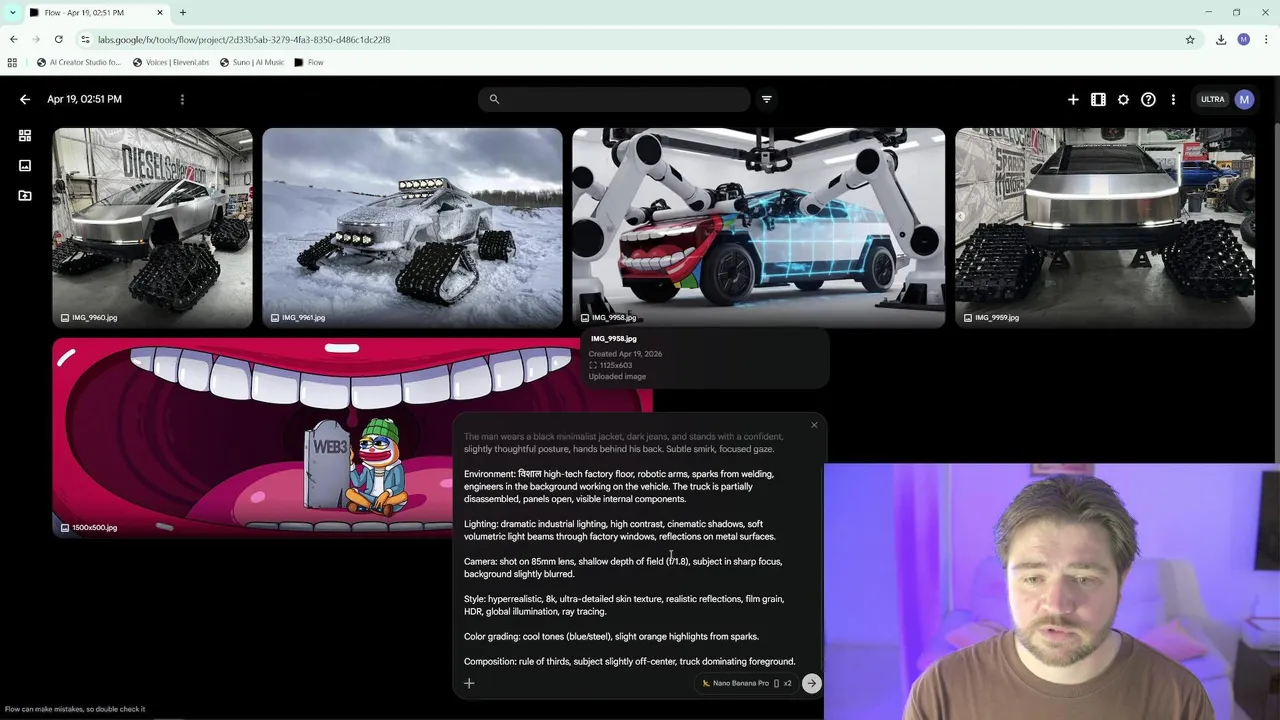Viewport: 1280px width, 720px height.
Task: Click the IMG_9961.jpg file label
Action: (x=304, y=318)
